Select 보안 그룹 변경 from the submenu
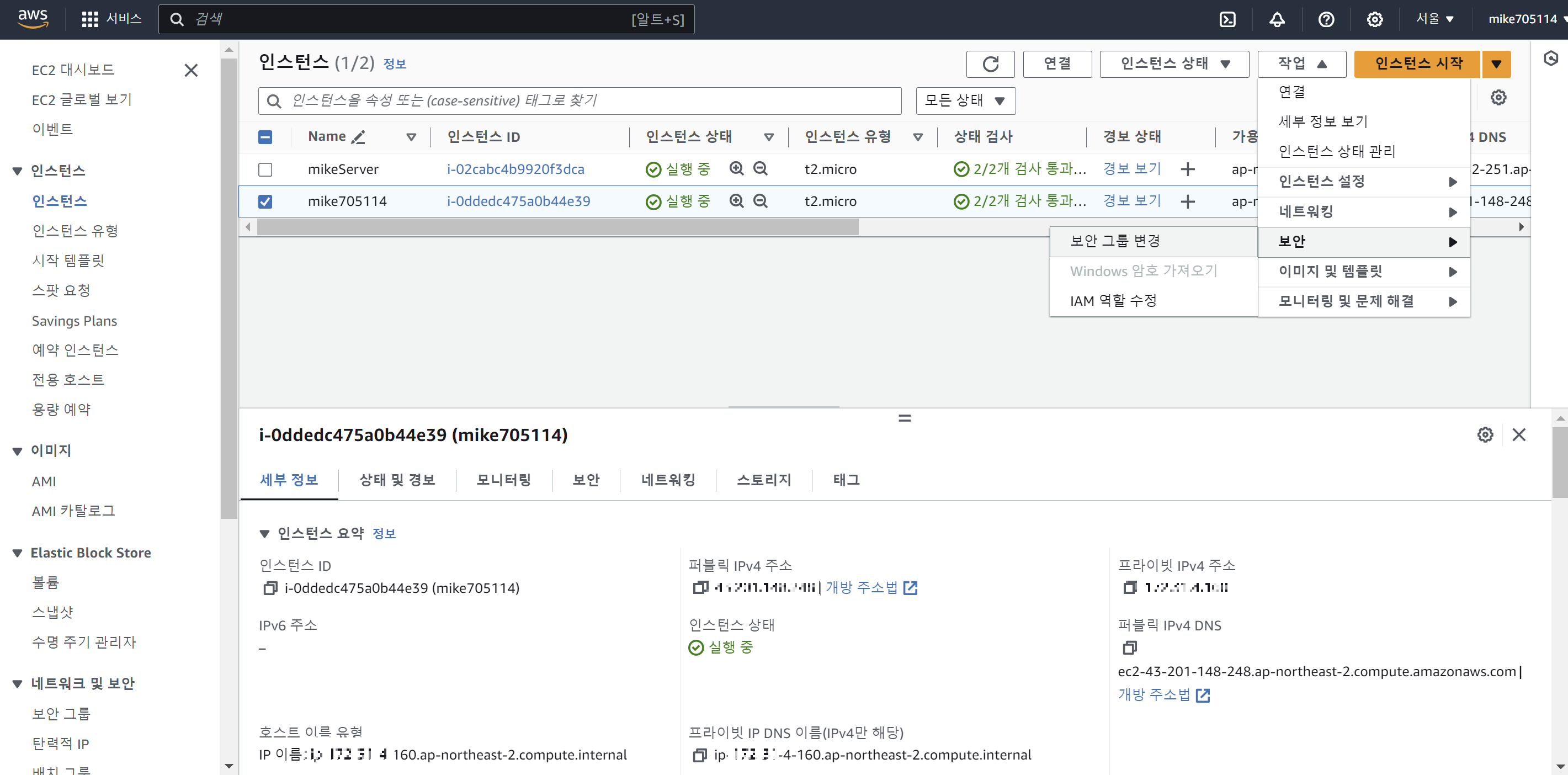Image resolution: width=1568 pixels, height=775 pixels. tap(1115, 241)
